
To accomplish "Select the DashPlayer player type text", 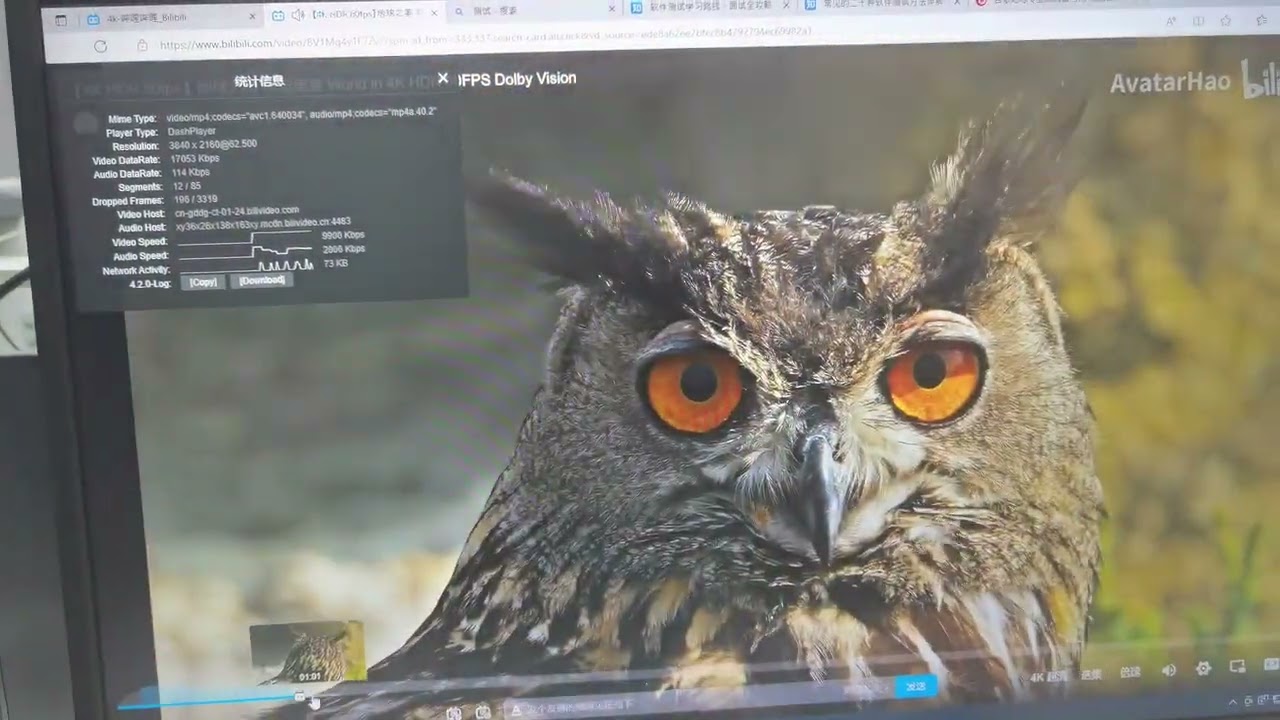I will [x=191, y=130].
